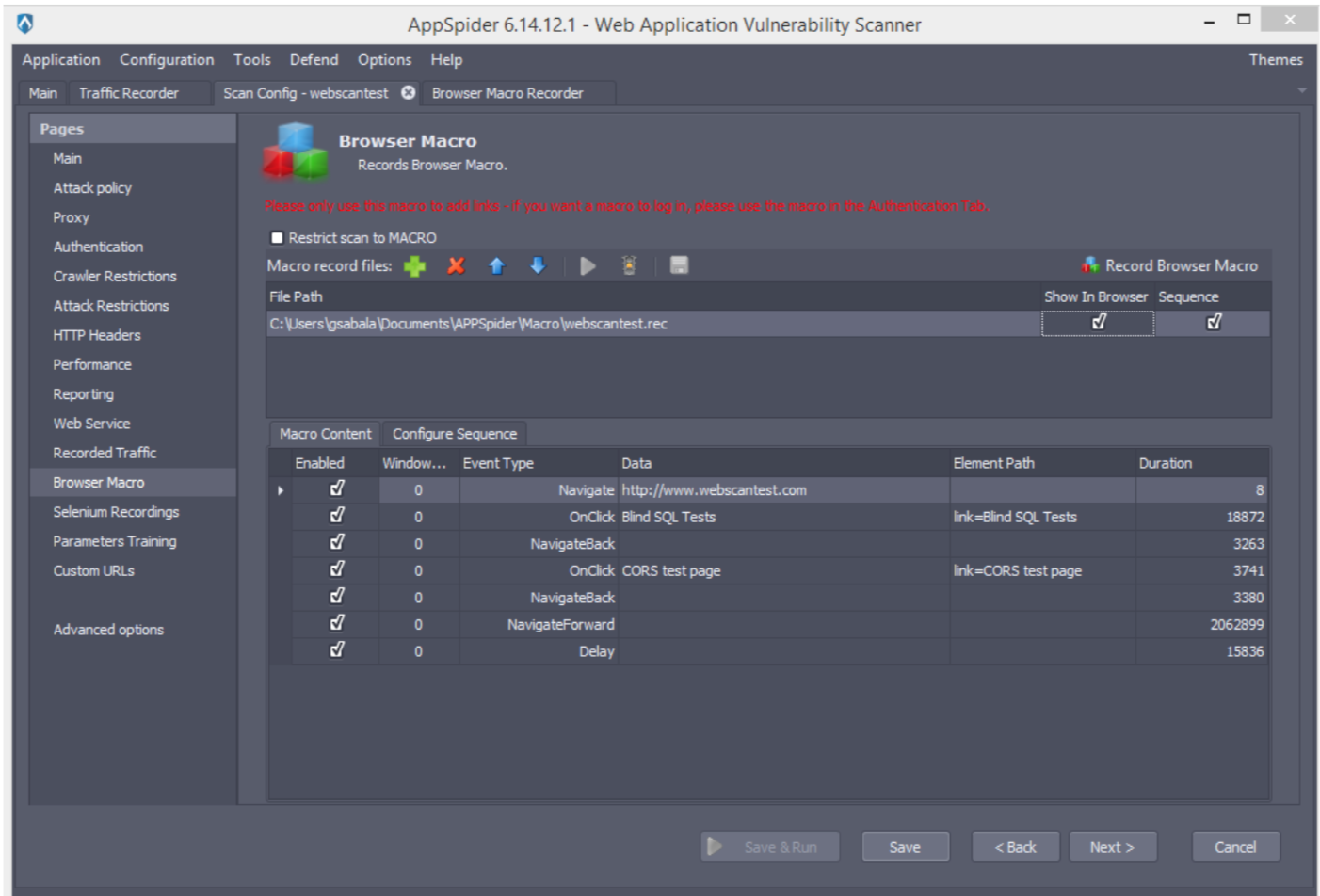The image size is (1320, 896).
Task: Save macro file using floppy disk icon
Action: (679, 265)
